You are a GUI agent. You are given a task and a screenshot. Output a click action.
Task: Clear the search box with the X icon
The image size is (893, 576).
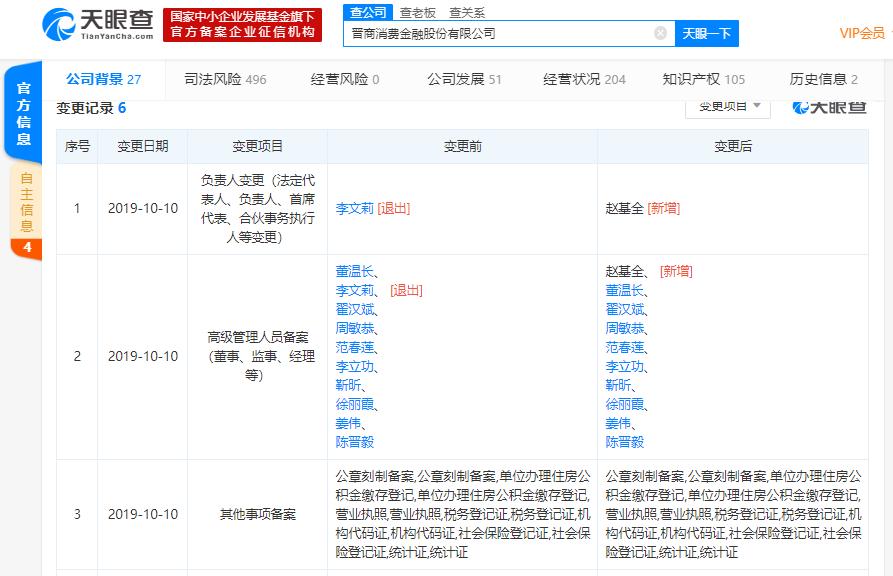(x=660, y=33)
